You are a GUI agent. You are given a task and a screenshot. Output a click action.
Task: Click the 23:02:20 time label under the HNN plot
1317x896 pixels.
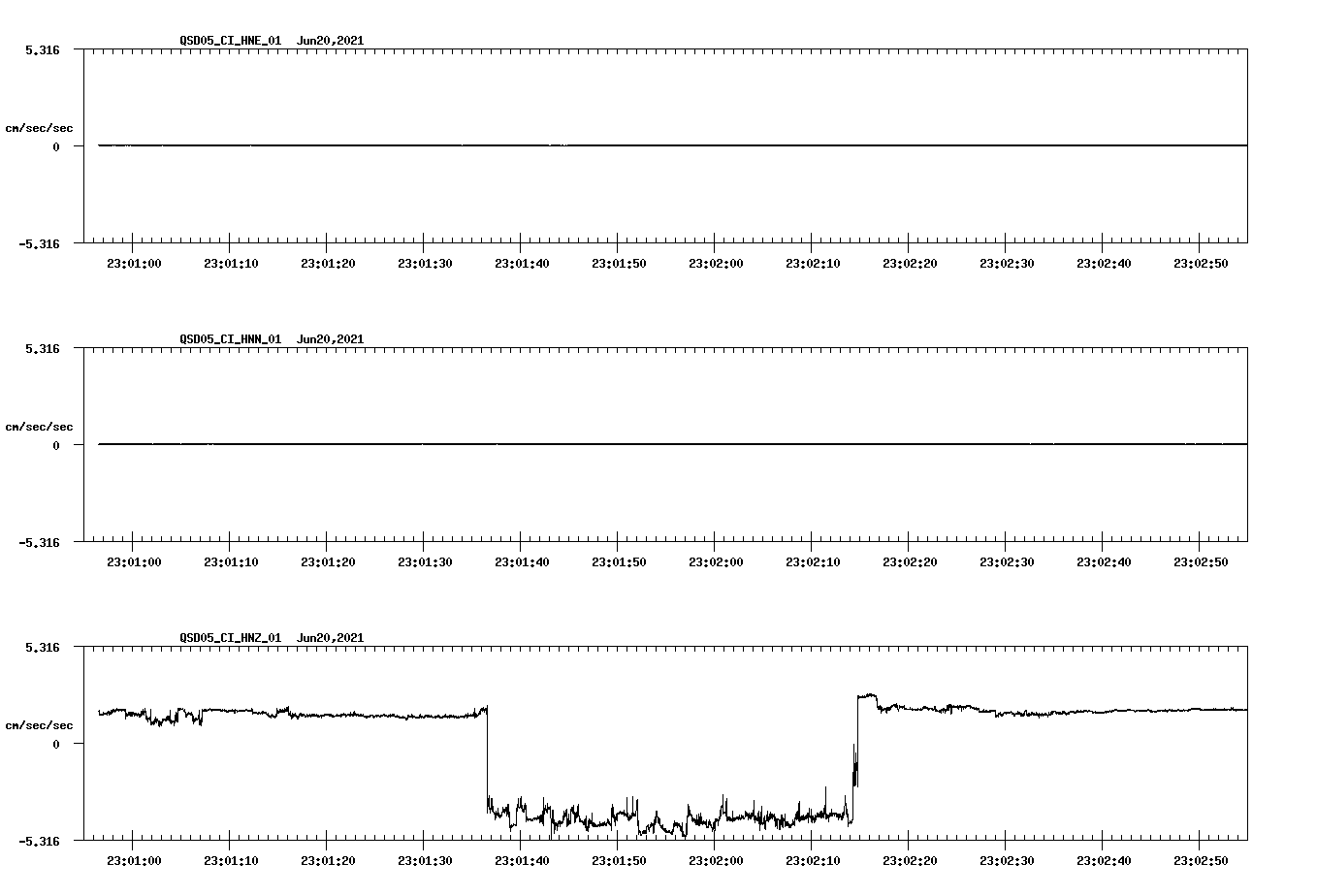point(910,562)
